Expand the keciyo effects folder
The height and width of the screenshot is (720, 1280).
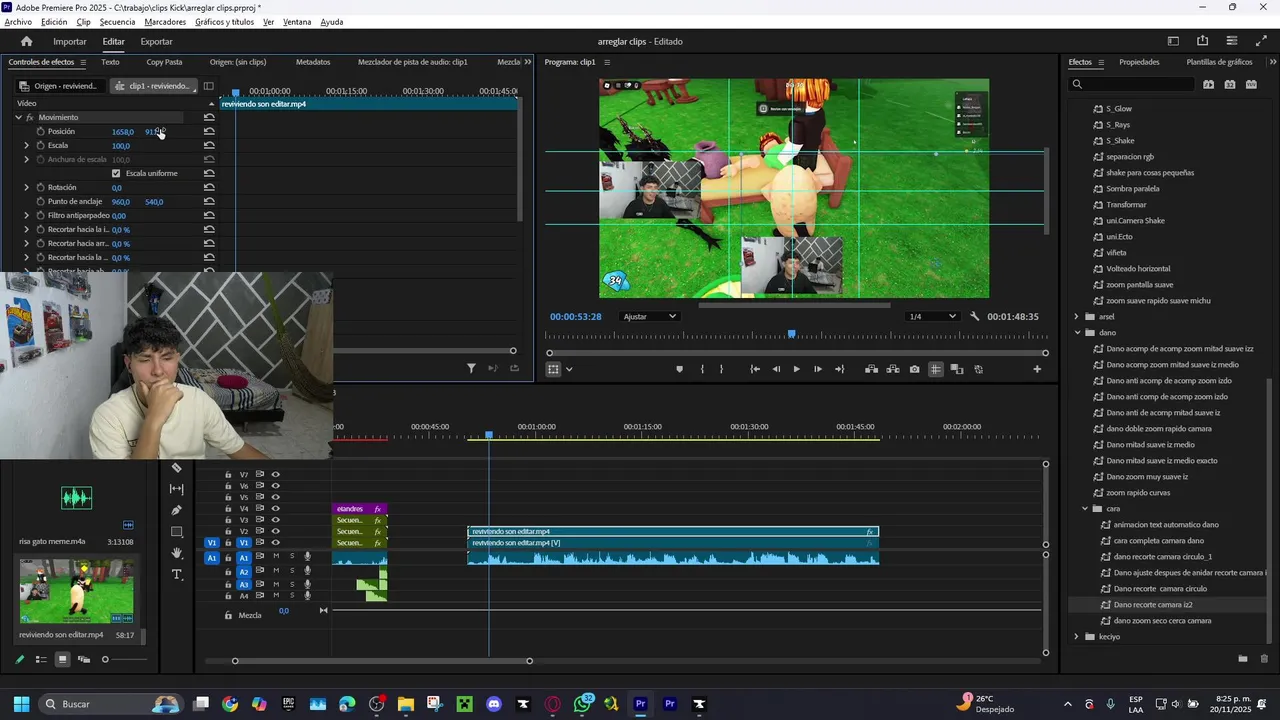[1077, 636]
